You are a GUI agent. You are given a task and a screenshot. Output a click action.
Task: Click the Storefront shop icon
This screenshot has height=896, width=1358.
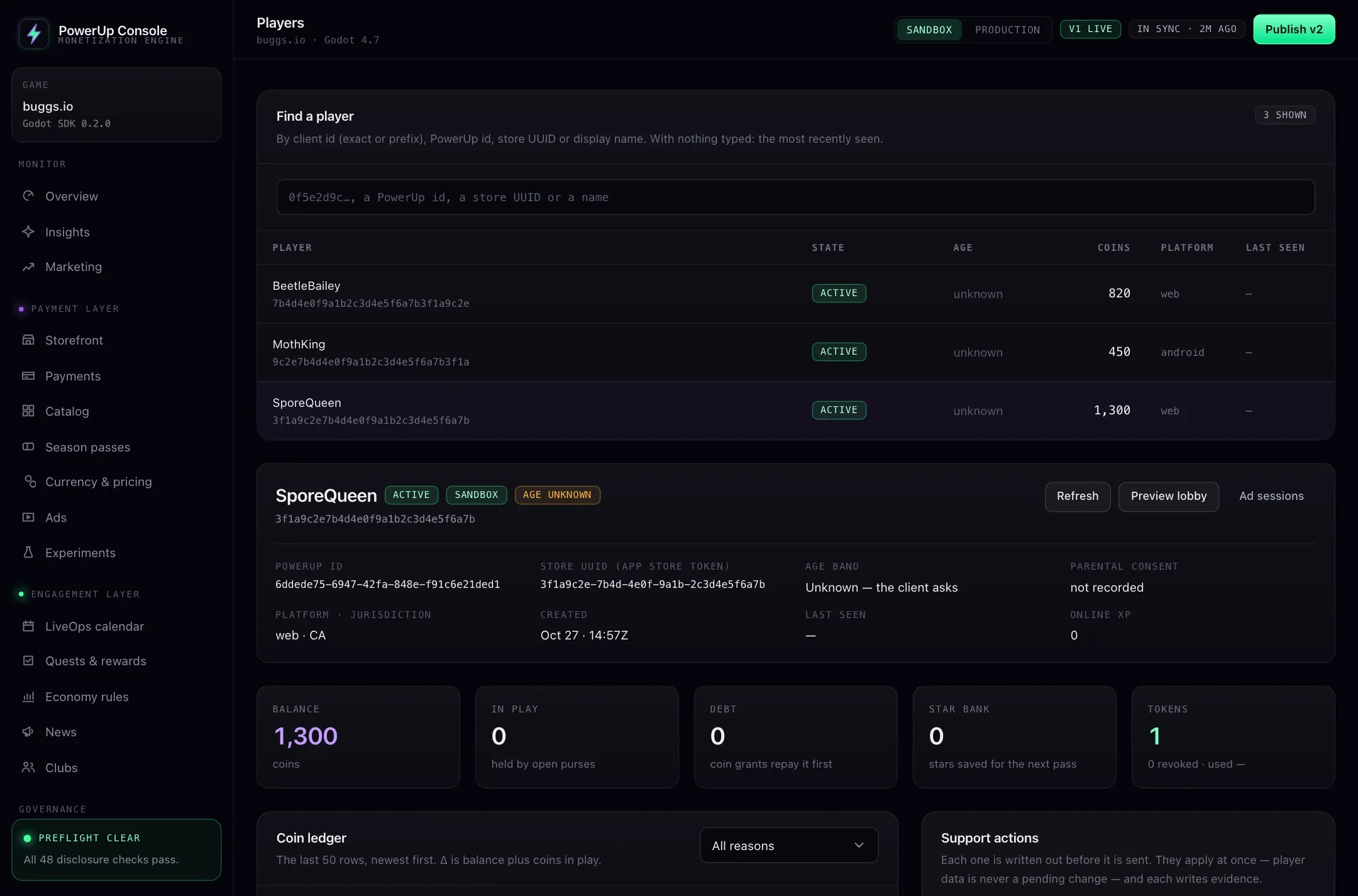pyautogui.click(x=28, y=340)
